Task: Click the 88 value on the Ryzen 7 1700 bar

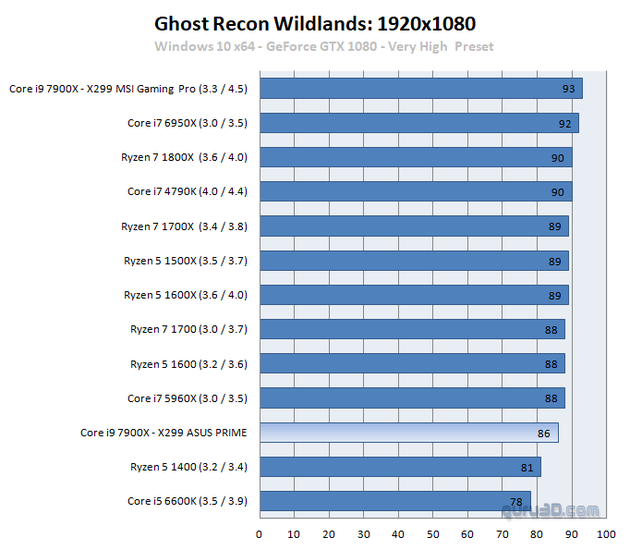Action: [x=551, y=330]
